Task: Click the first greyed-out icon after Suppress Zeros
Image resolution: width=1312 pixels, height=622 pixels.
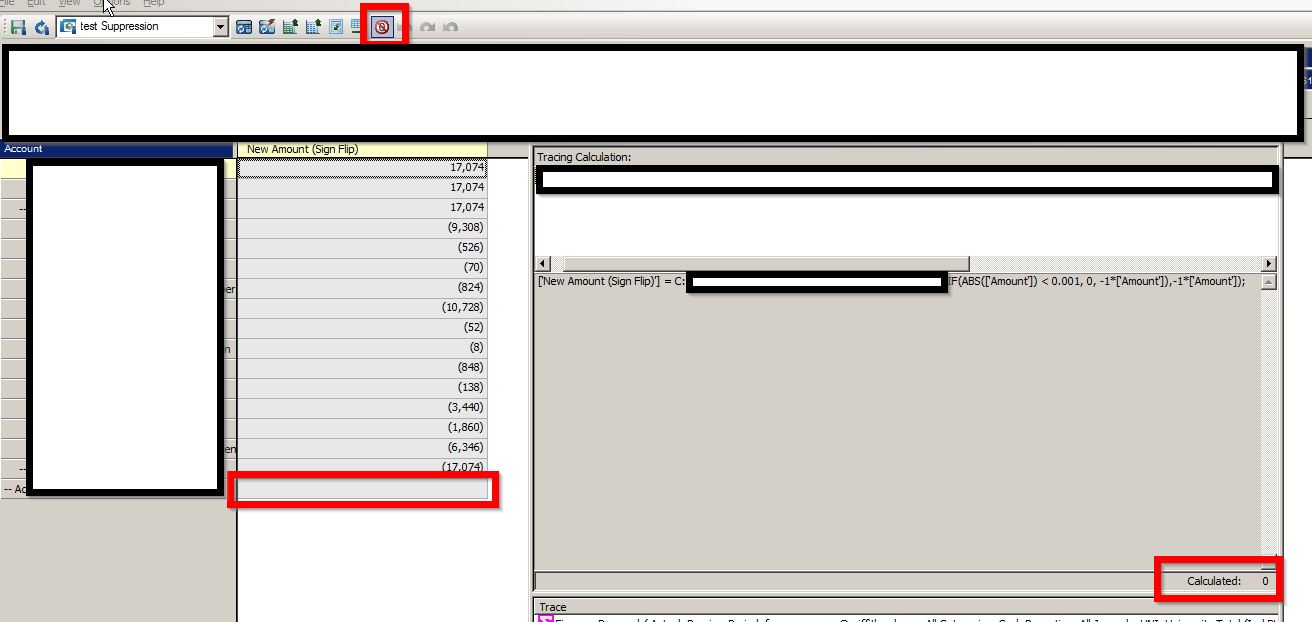Action: pos(405,27)
